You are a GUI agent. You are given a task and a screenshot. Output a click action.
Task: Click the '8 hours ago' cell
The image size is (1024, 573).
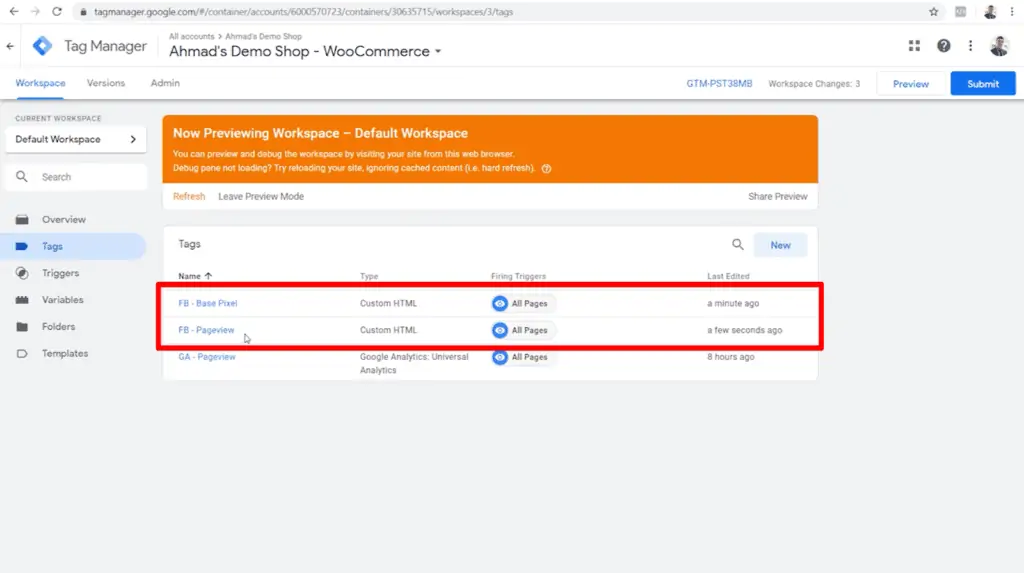coord(731,357)
